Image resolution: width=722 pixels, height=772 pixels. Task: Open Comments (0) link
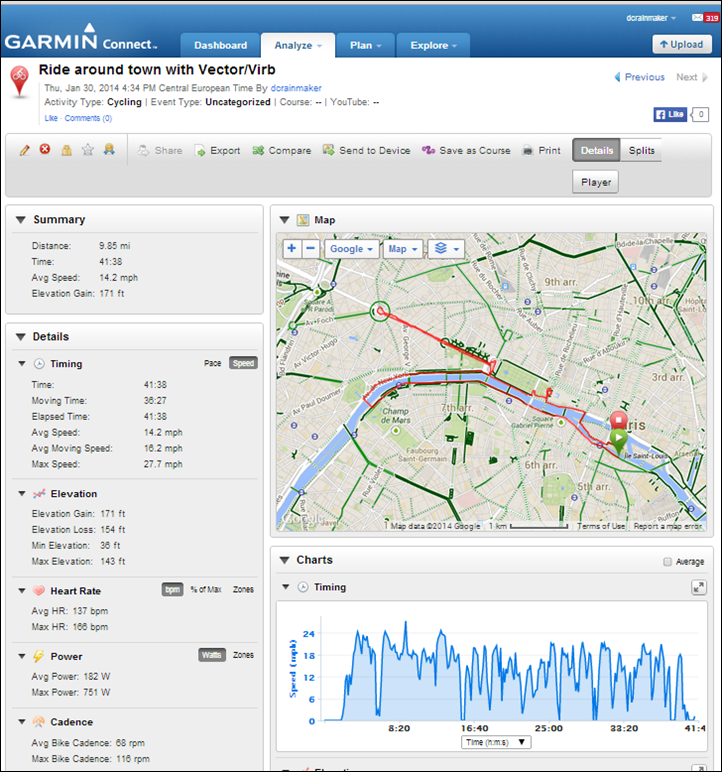[88, 118]
